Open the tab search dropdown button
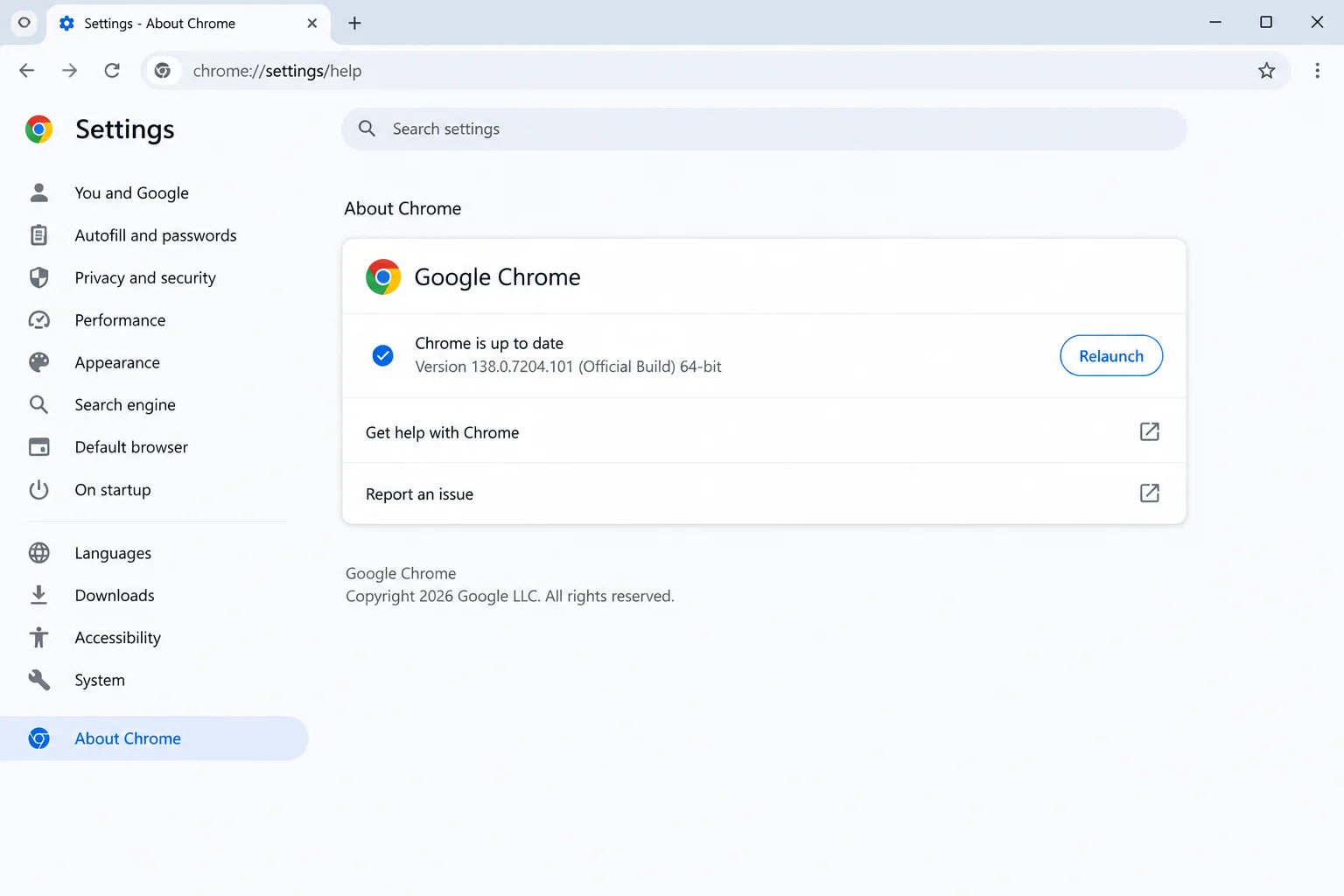The height and width of the screenshot is (896, 1344). point(24,23)
